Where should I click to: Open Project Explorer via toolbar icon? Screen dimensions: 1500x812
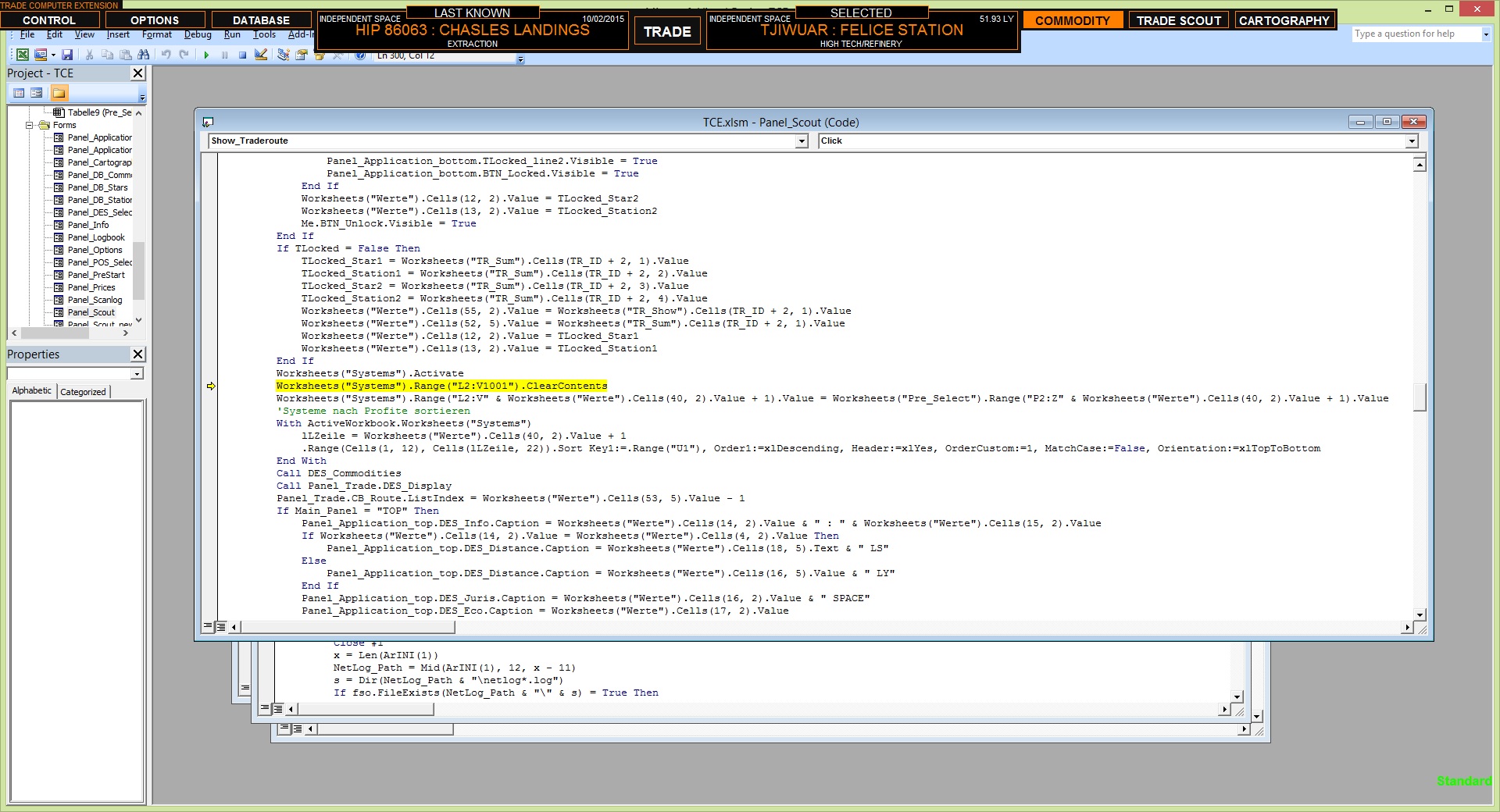283,55
